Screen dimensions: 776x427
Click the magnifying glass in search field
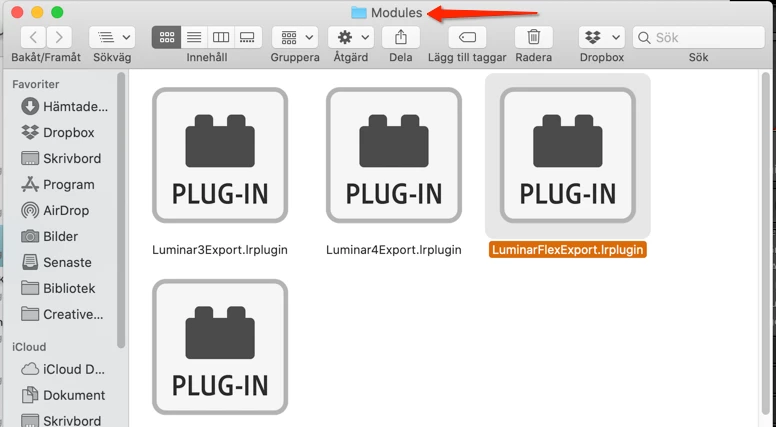tap(644, 38)
